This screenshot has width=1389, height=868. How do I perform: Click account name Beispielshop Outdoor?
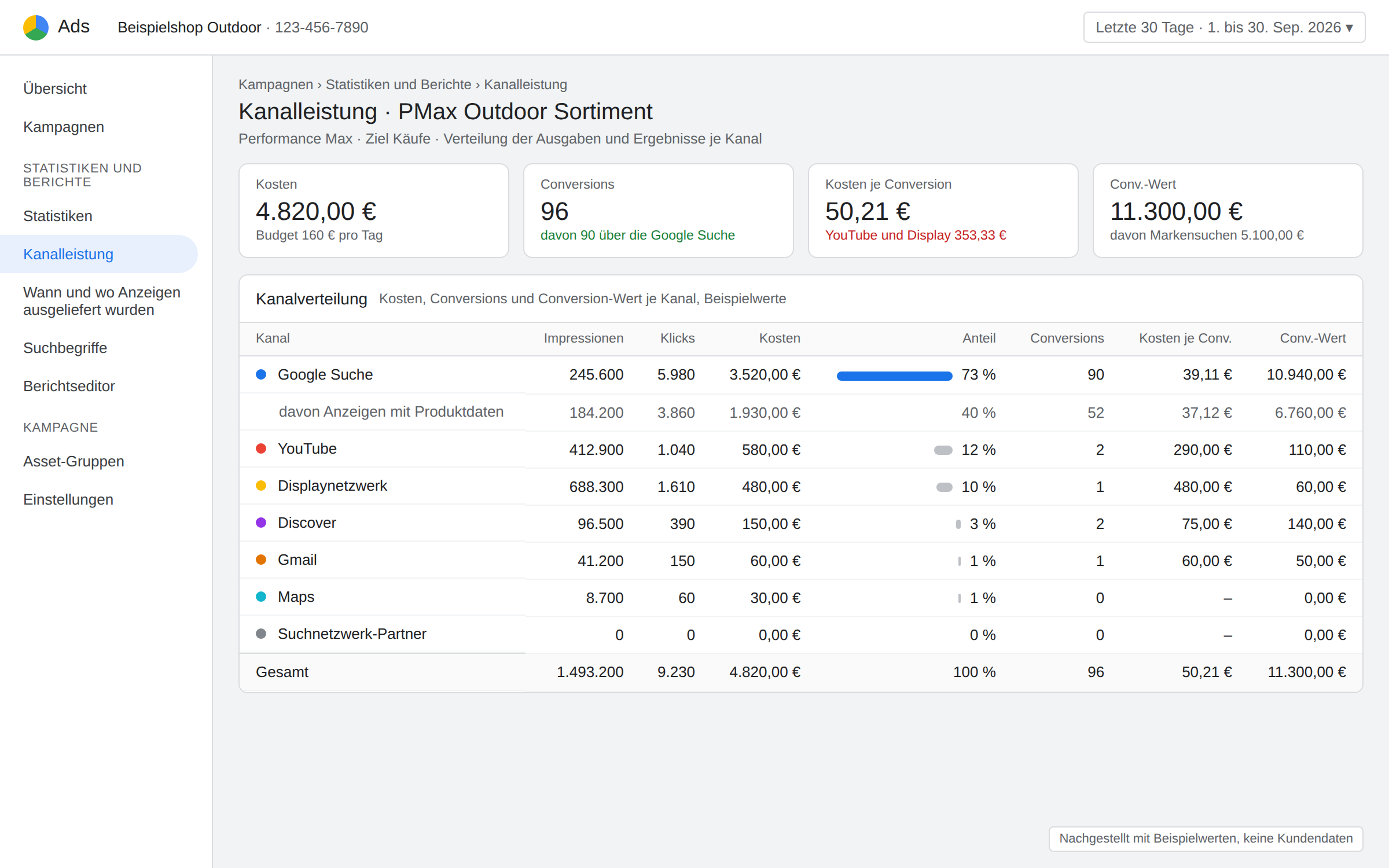tap(189, 27)
